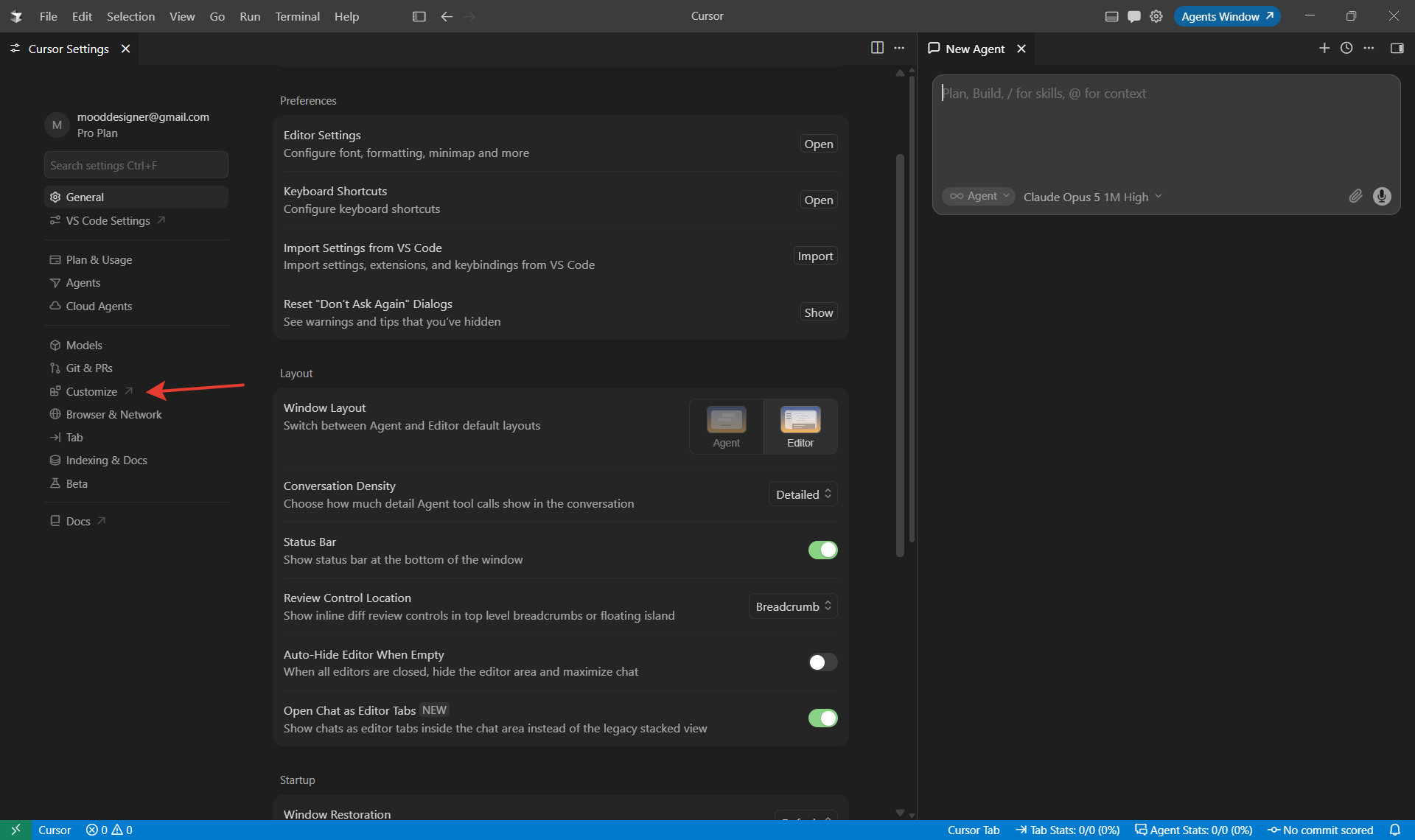The width and height of the screenshot is (1415, 840).
Task: Click Cursor logo in menu bar
Action: coord(16,16)
